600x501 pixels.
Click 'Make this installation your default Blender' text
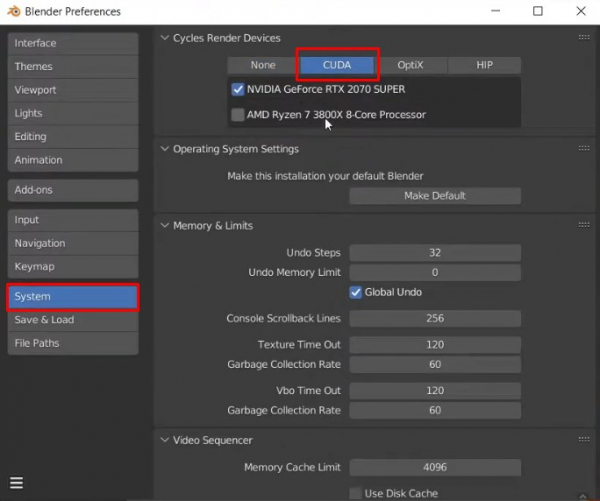tap(325, 176)
